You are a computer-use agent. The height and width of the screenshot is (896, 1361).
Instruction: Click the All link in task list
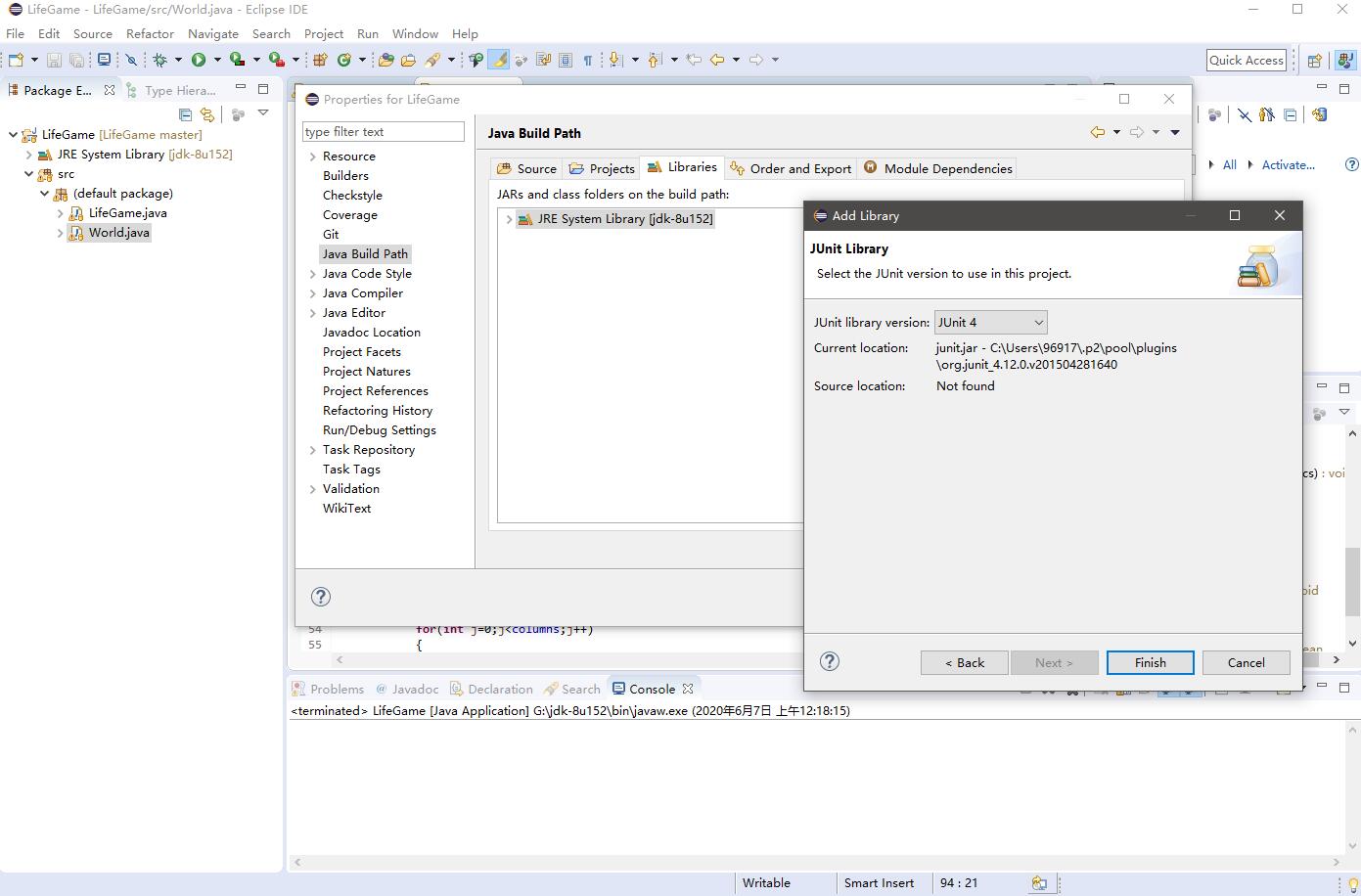[x=1230, y=164]
